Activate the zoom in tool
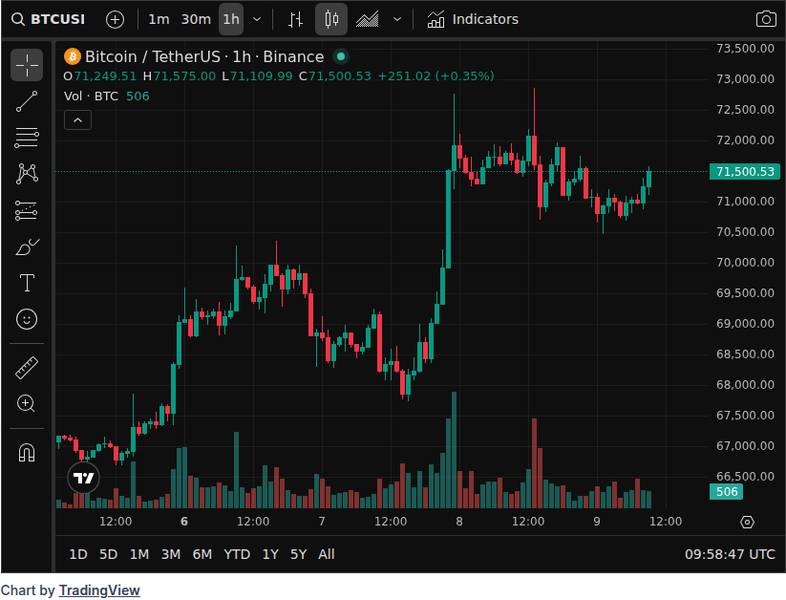 click(27, 404)
